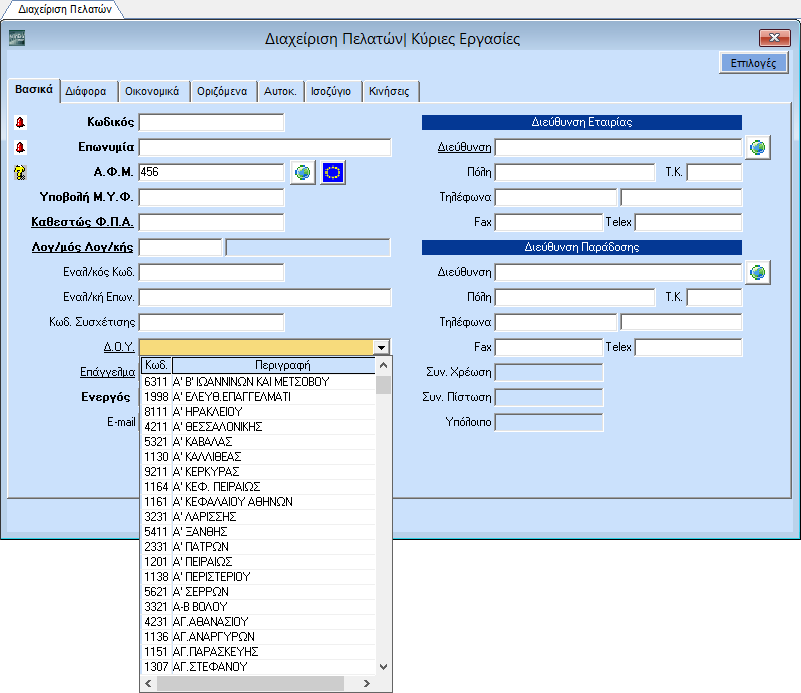Click the dropdown list scroll up arrow

(384, 365)
